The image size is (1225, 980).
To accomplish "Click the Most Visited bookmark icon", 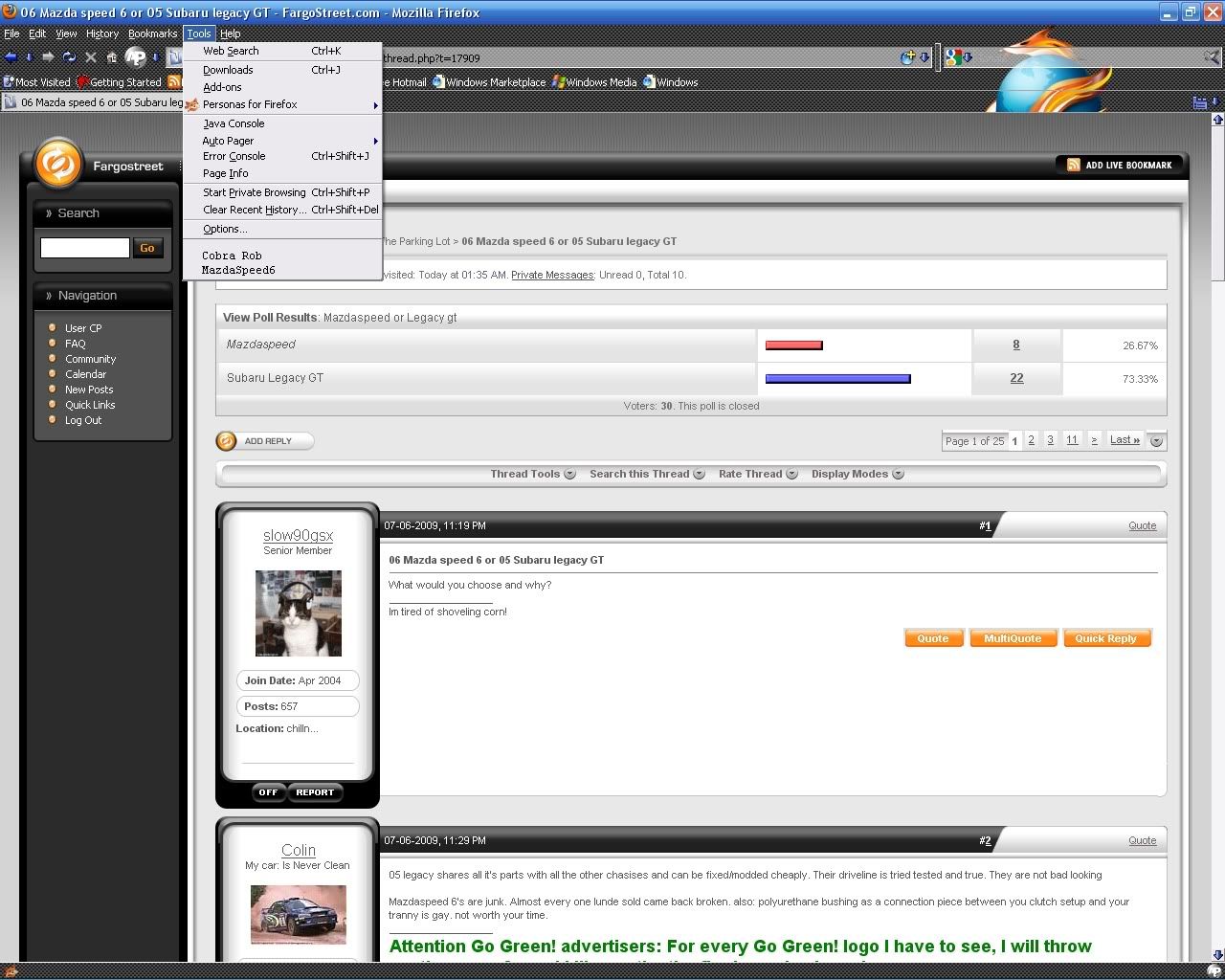I will click(9, 82).
